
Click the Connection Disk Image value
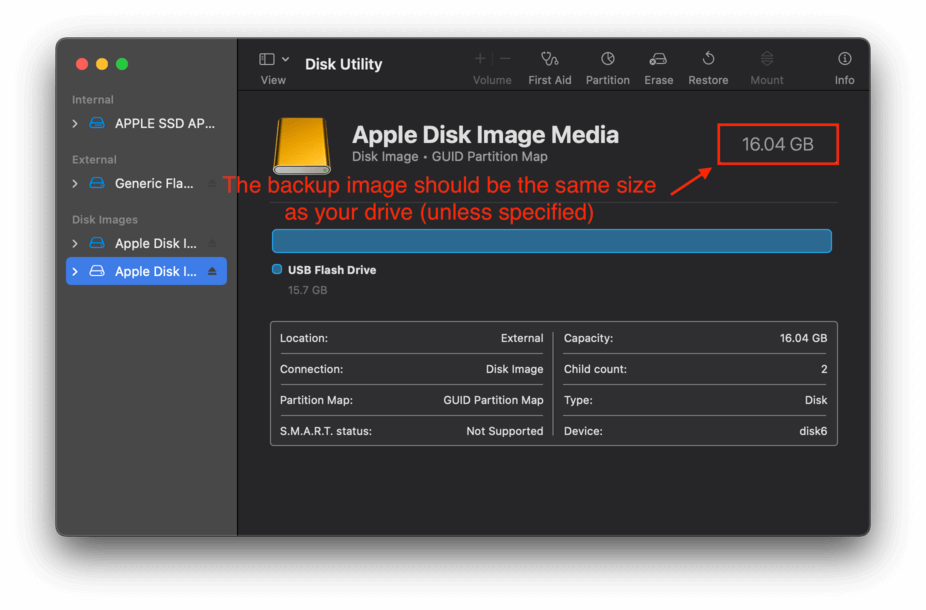point(514,369)
